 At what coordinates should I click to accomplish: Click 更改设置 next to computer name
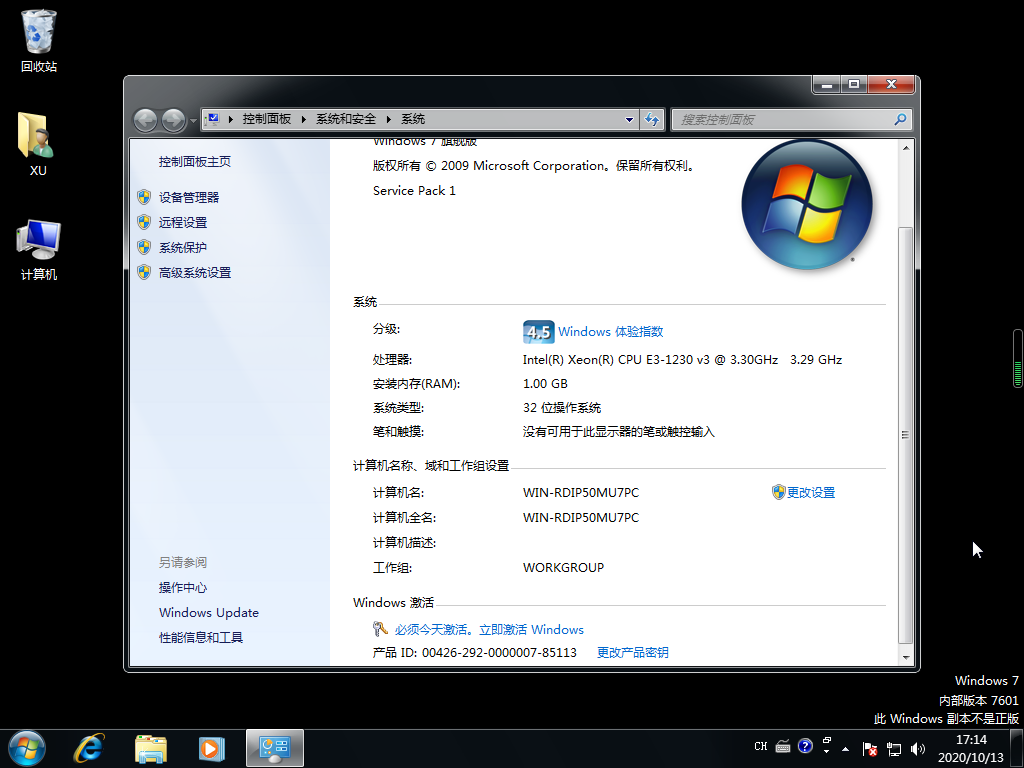810,493
